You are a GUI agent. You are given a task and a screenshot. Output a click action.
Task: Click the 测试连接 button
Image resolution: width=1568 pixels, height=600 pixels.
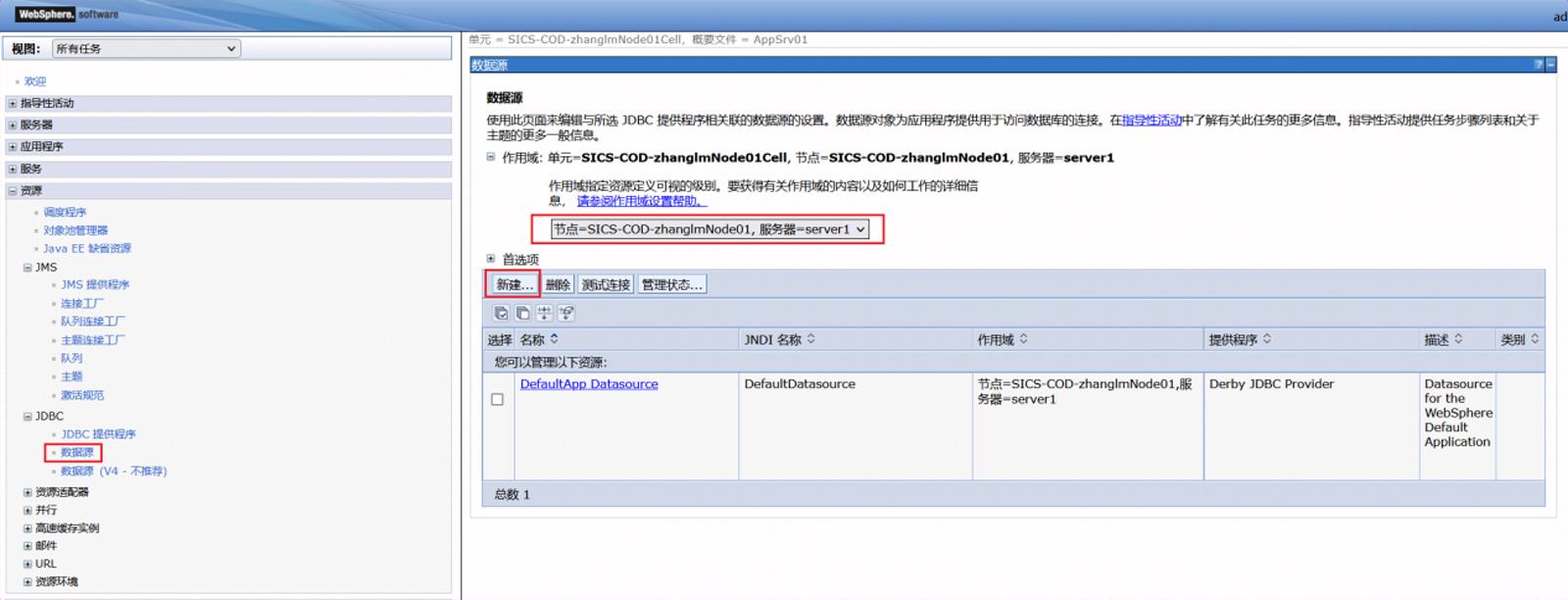(x=606, y=284)
